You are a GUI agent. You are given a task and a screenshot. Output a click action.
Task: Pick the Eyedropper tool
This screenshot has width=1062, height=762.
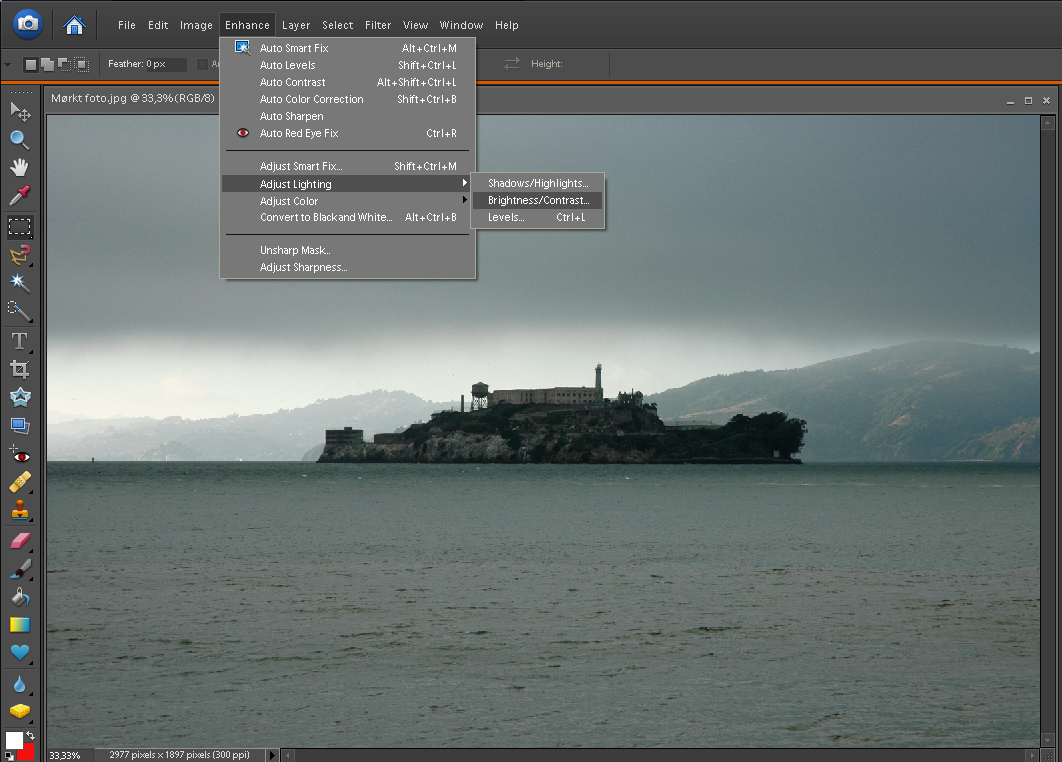coord(19,195)
